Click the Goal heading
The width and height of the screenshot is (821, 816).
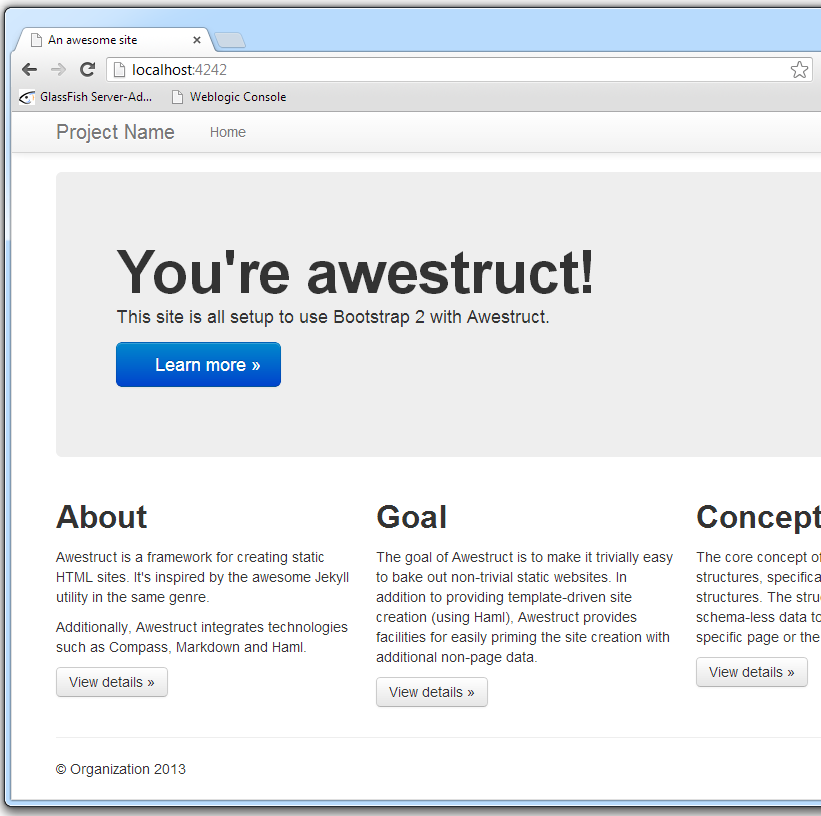click(412, 517)
